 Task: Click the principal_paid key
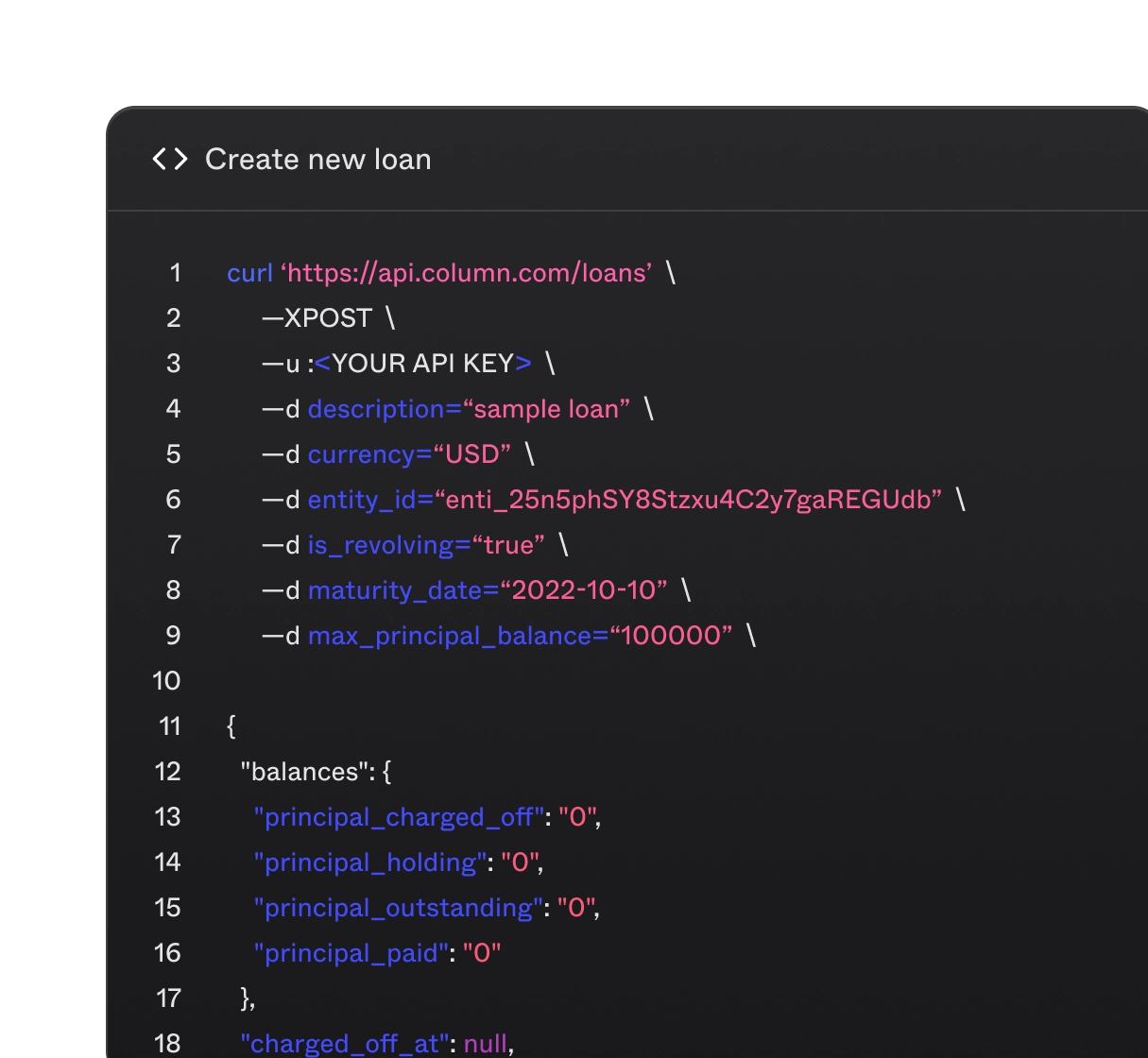coord(351,953)
